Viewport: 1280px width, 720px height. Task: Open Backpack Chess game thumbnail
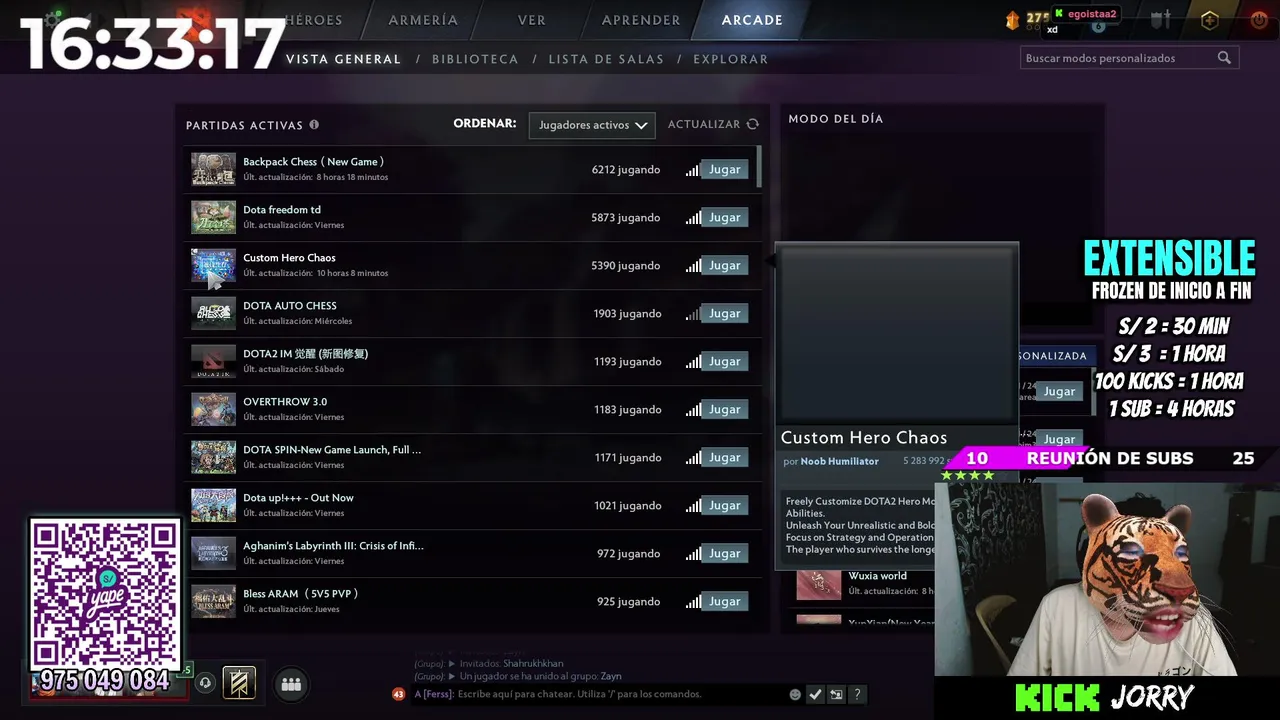[213, 169]
